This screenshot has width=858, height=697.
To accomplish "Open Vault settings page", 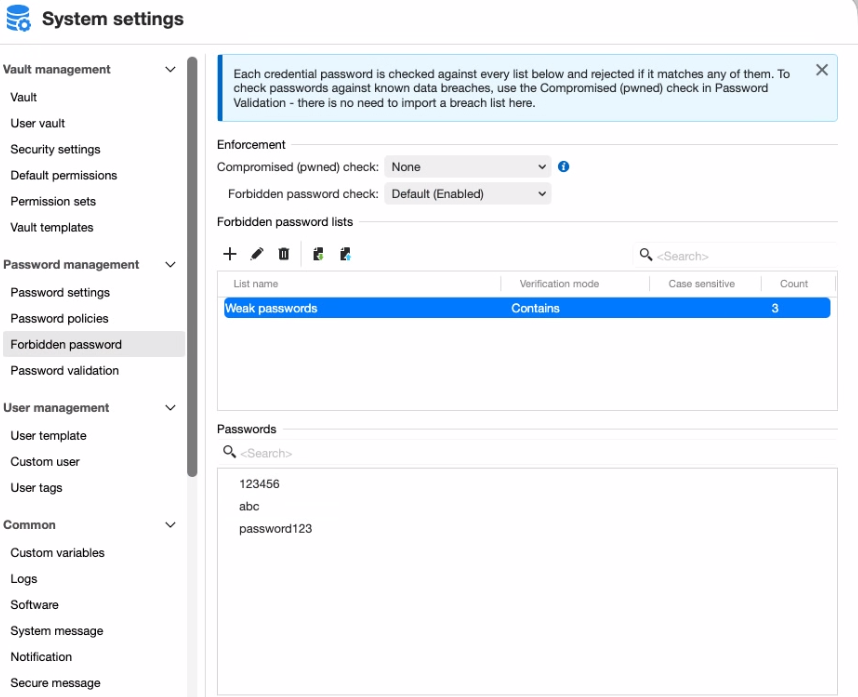I will tap(24, 97).
